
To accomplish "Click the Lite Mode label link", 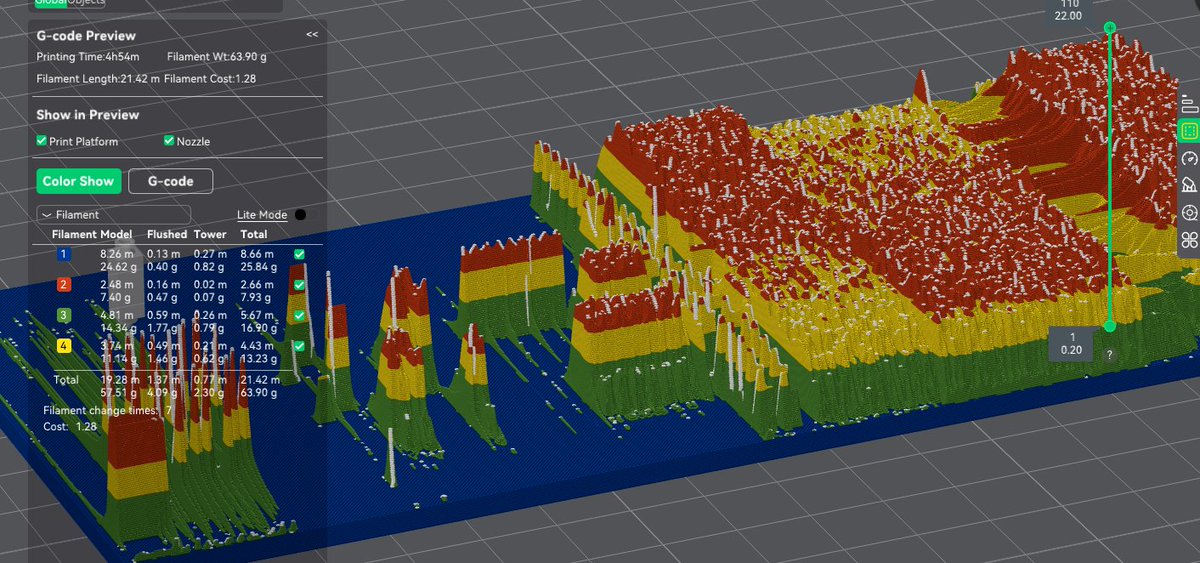I will click(262, 215).
